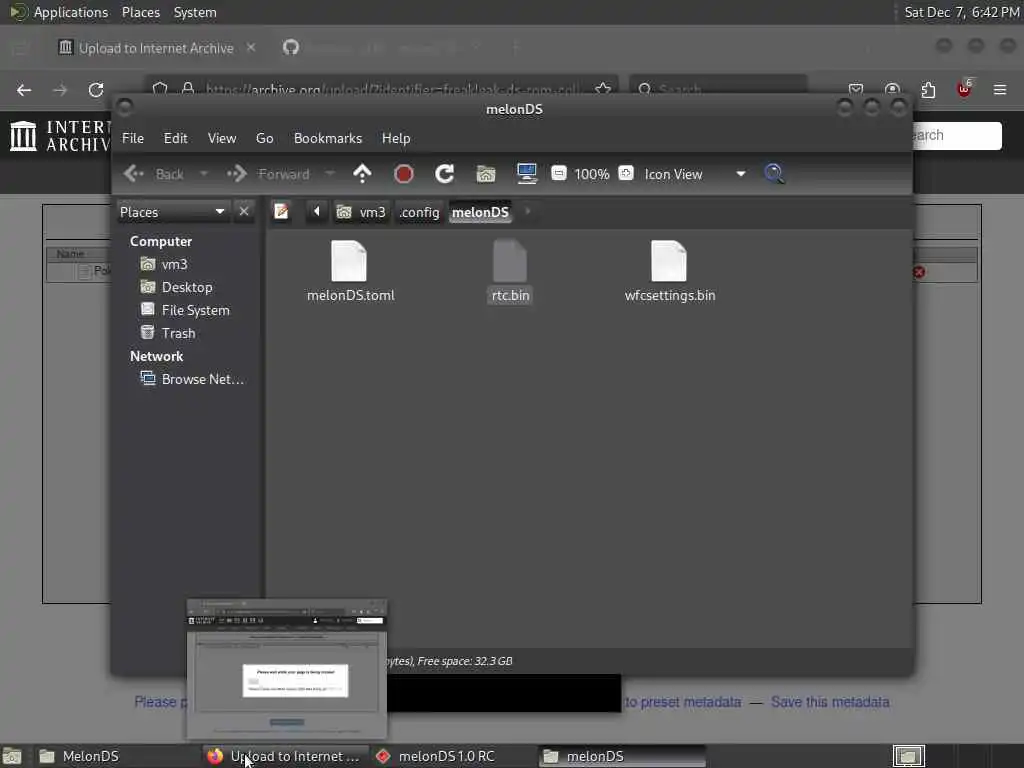
Task: Click the red remove file icon in Archive page
Action: click(919, 272)
